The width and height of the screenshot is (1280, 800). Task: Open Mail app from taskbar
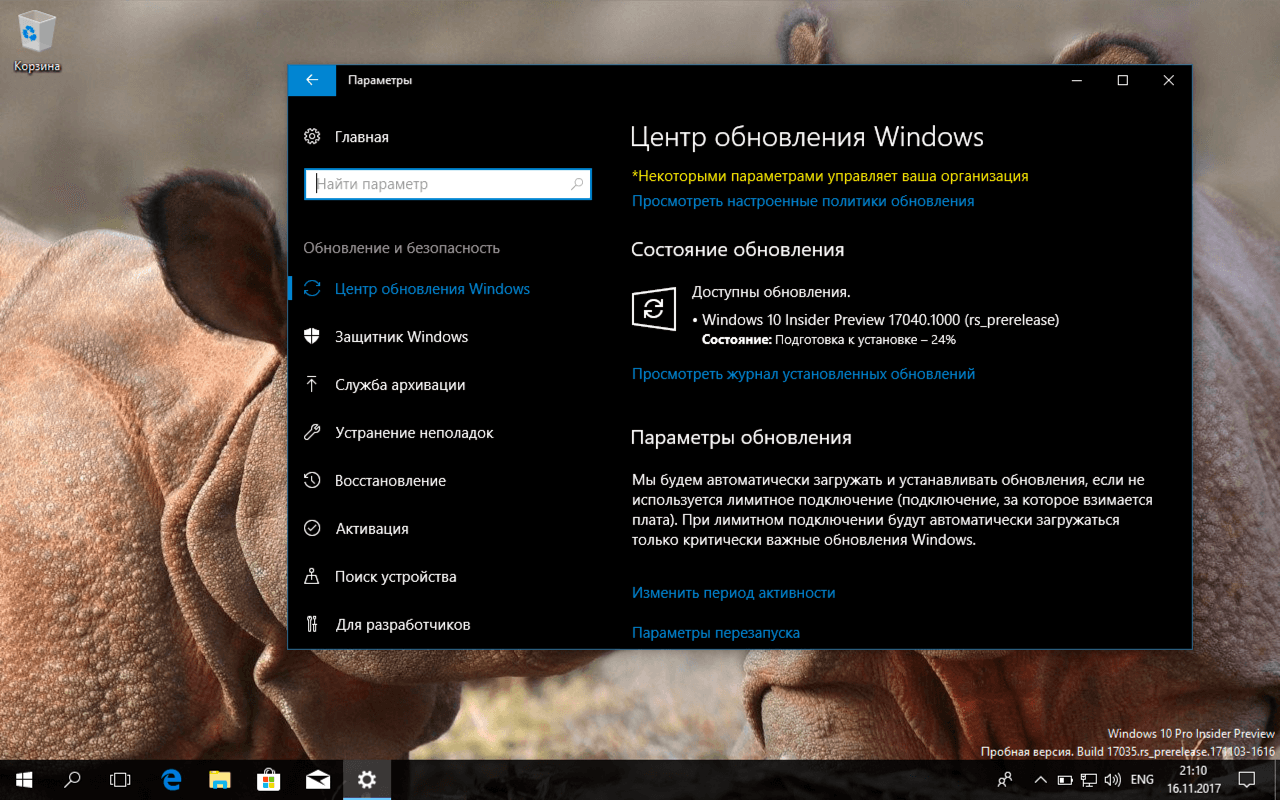coord(318,780)
